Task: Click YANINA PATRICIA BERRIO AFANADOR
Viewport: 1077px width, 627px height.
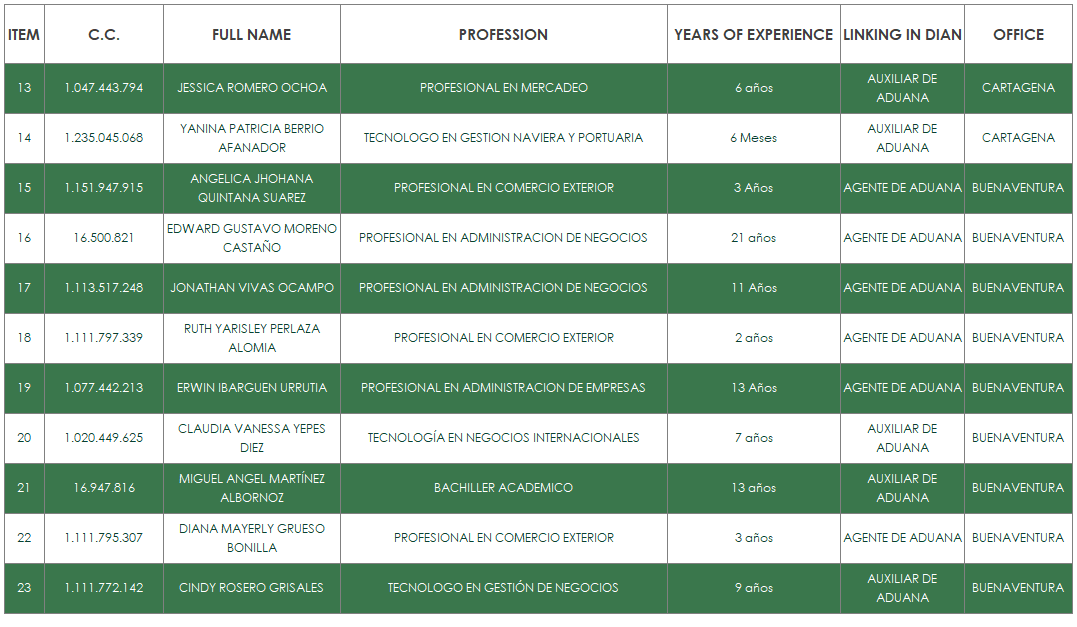Action: pos(252,138)
